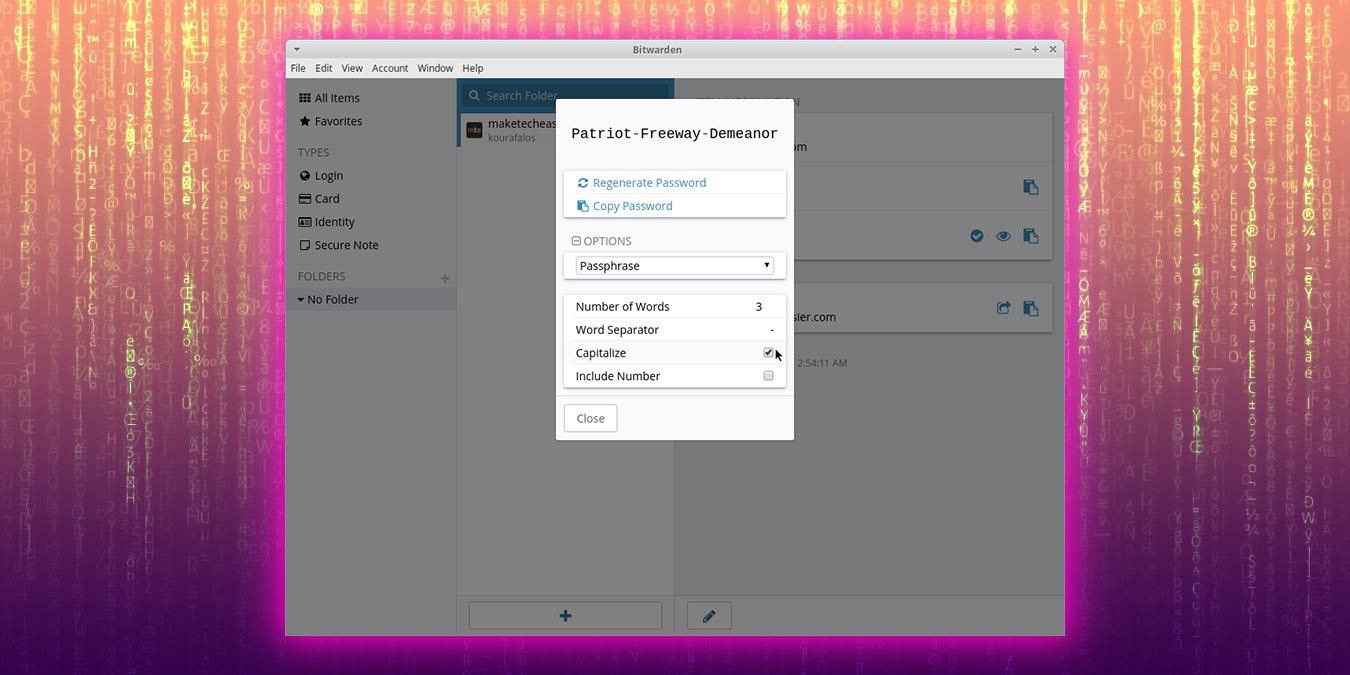Collapse the Options section
Image resolution: width=1350 pixels, height=675 pixels.
(576, 240)
